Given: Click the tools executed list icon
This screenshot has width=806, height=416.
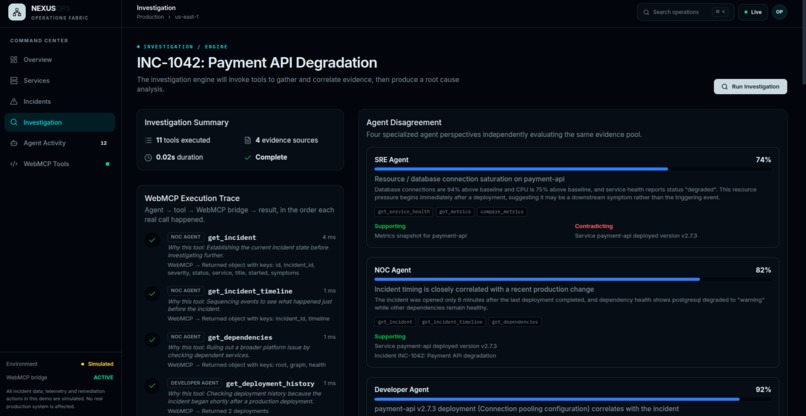Looking at the screenshot, I should point(149,140).
